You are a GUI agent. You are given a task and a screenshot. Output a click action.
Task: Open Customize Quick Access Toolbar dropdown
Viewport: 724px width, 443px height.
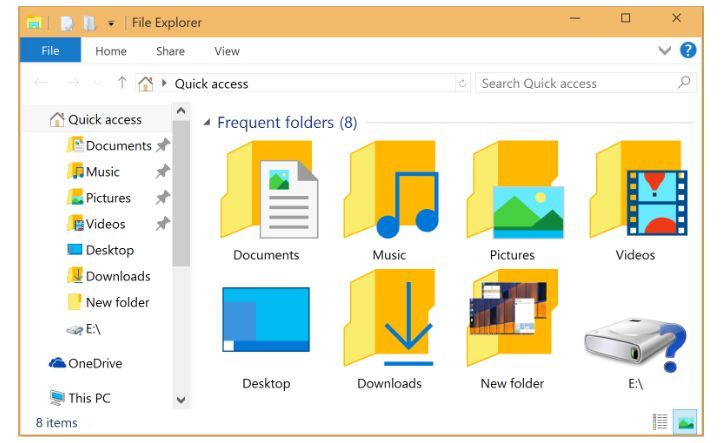coord(111,23)
